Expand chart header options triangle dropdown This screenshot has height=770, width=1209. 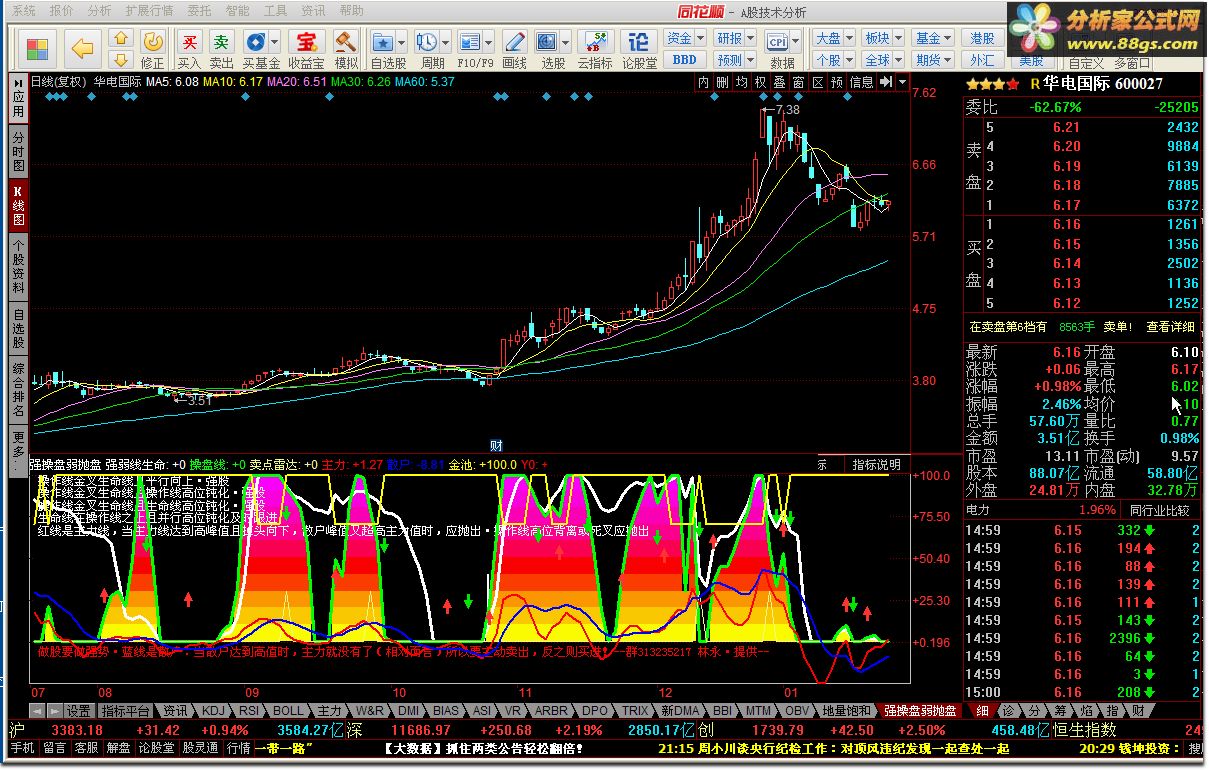coord(903,83)
